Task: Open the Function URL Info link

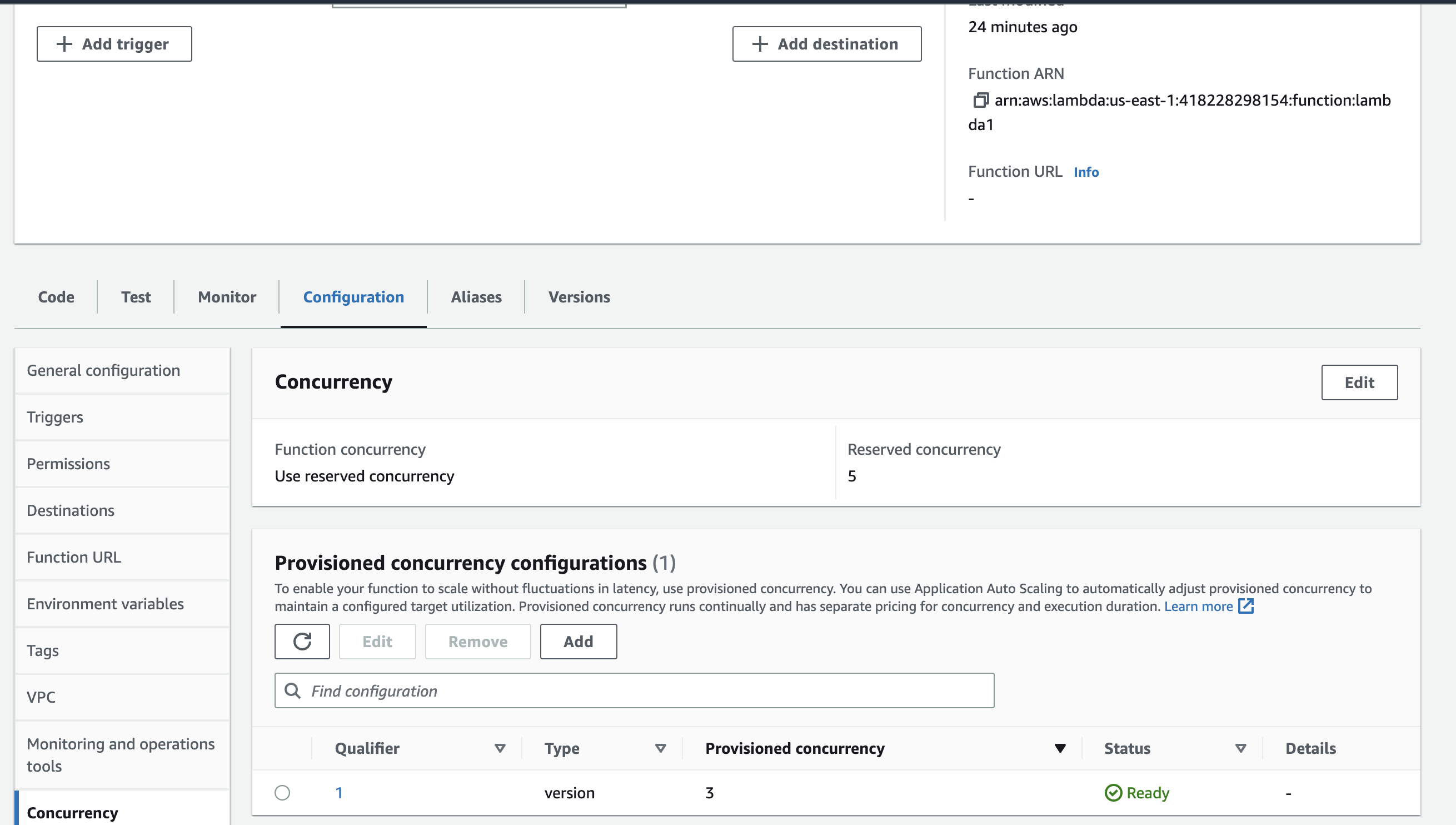Action: [1086, 172]
